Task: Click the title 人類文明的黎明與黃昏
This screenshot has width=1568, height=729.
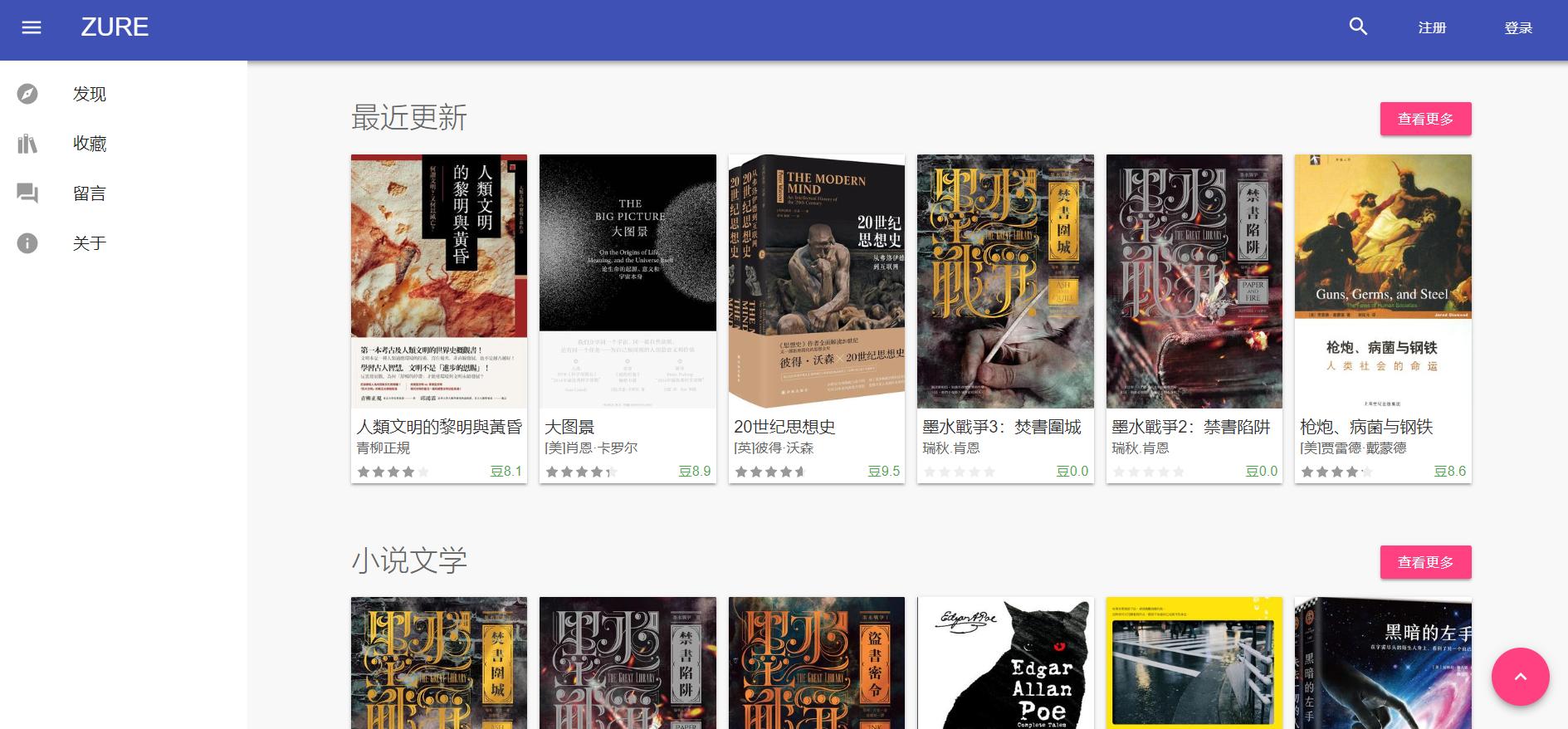Action: pyautogui.click(x=439, y=427)
